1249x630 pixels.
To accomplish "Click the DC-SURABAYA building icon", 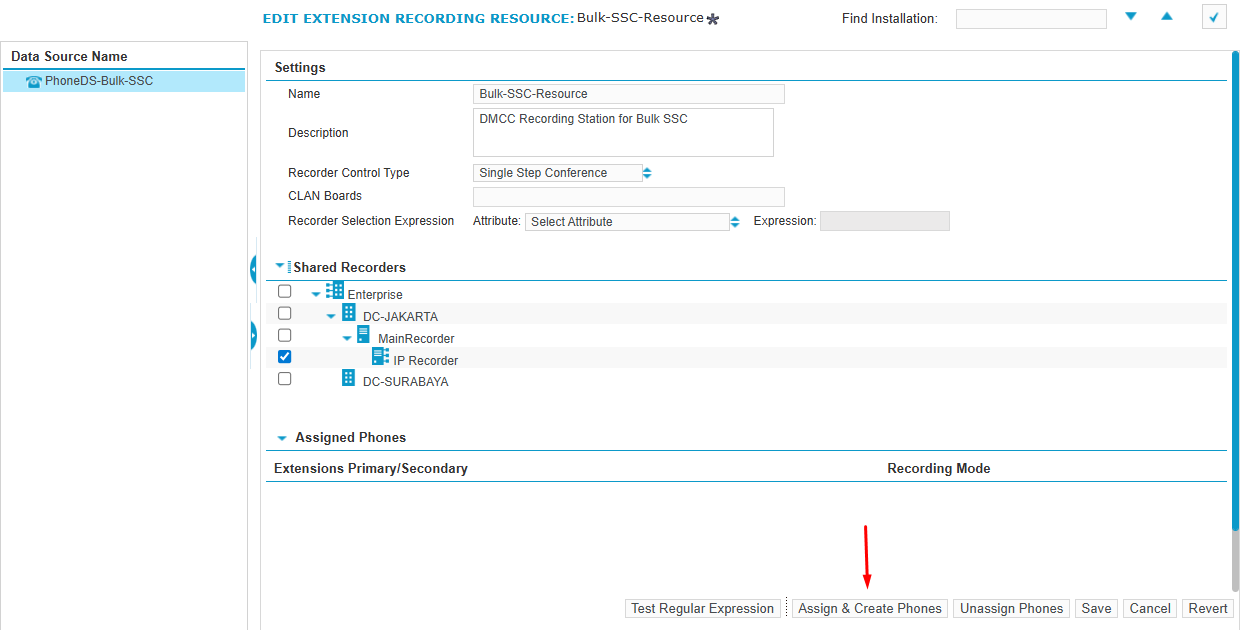I will tap(348, 378).
